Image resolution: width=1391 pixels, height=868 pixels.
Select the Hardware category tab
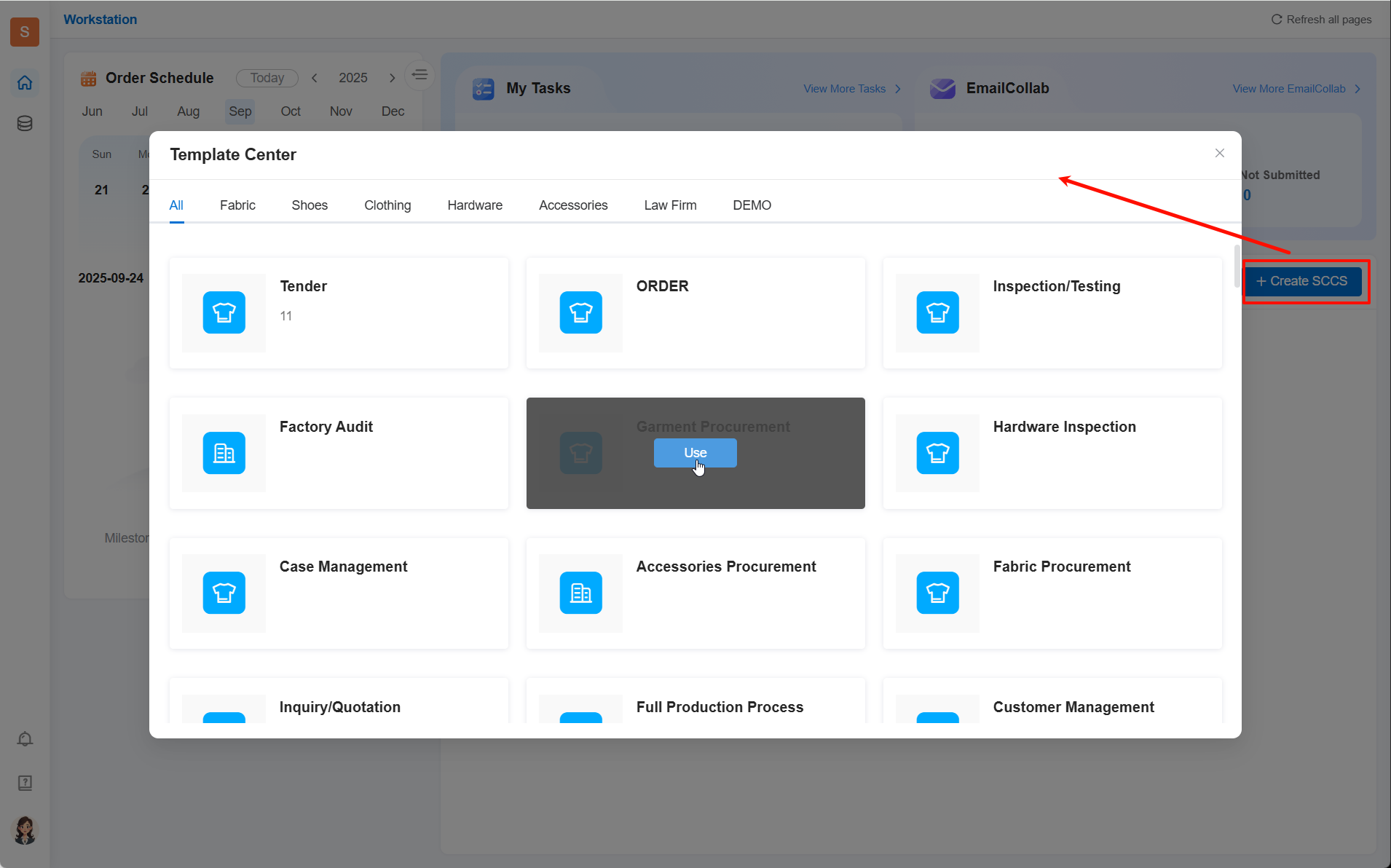(475, 205)
